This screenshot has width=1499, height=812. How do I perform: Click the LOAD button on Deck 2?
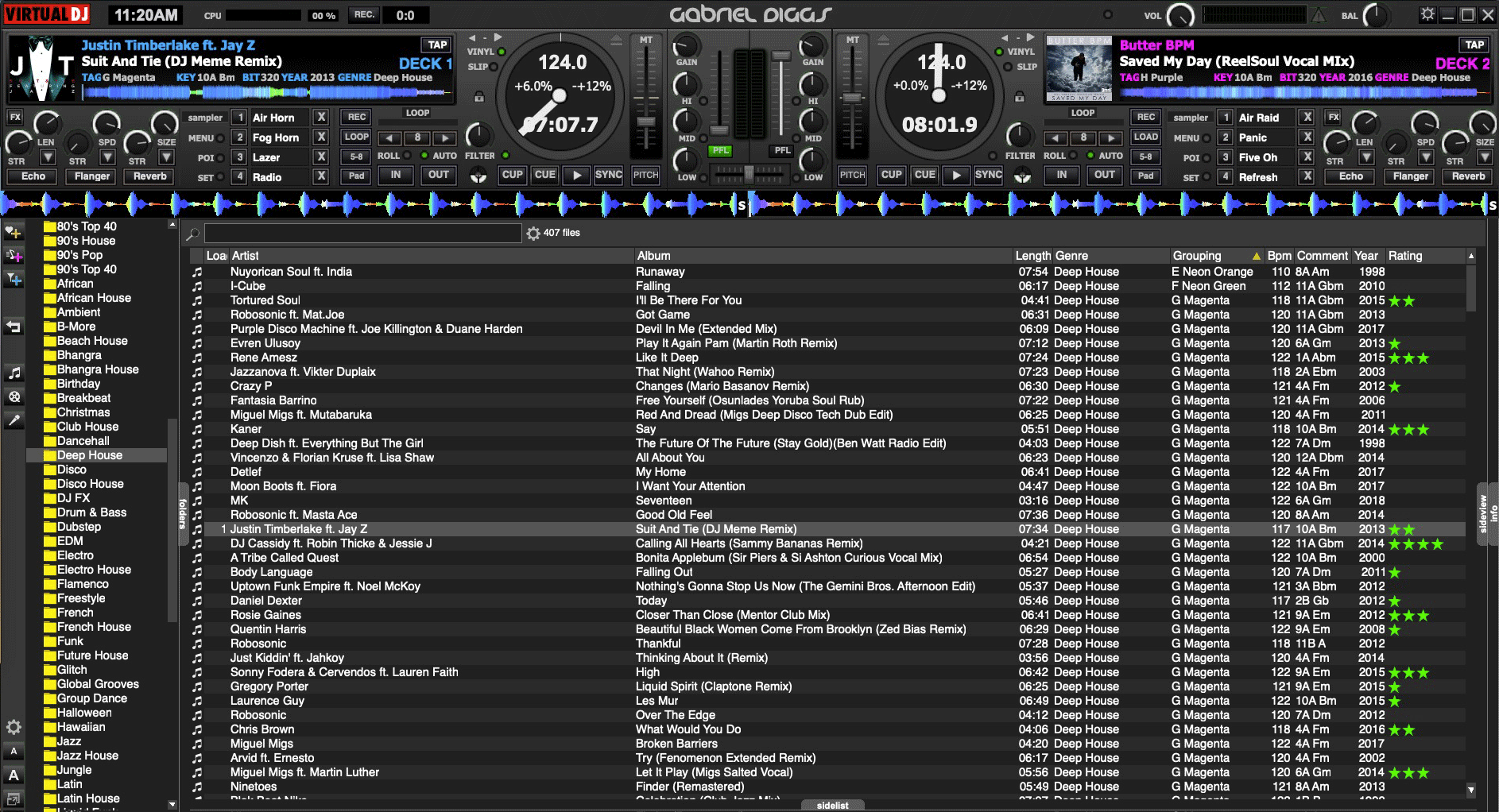coord(1145,137)
